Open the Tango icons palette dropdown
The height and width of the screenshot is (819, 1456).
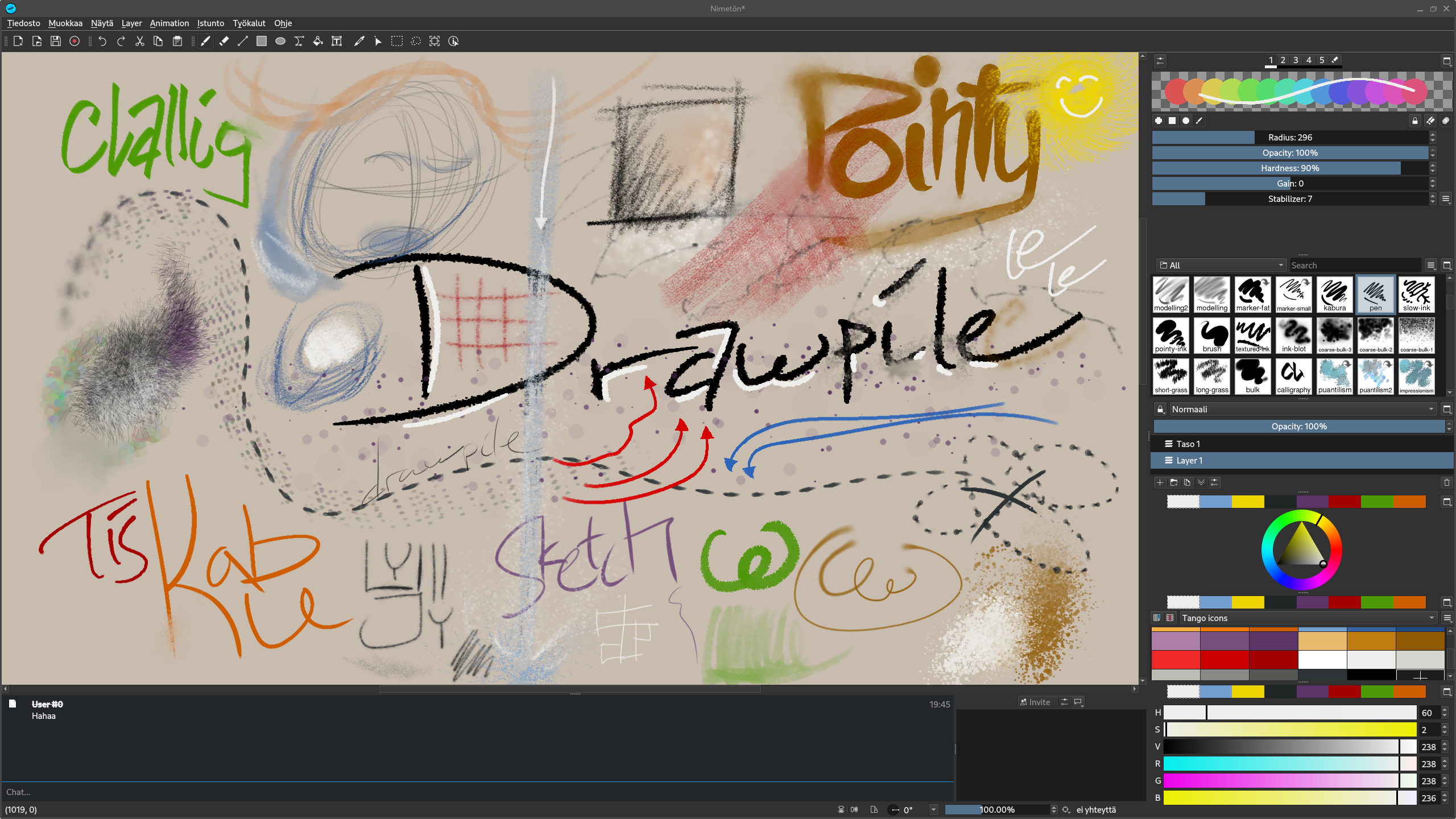pyautogui.click(x=1306, y=618)
